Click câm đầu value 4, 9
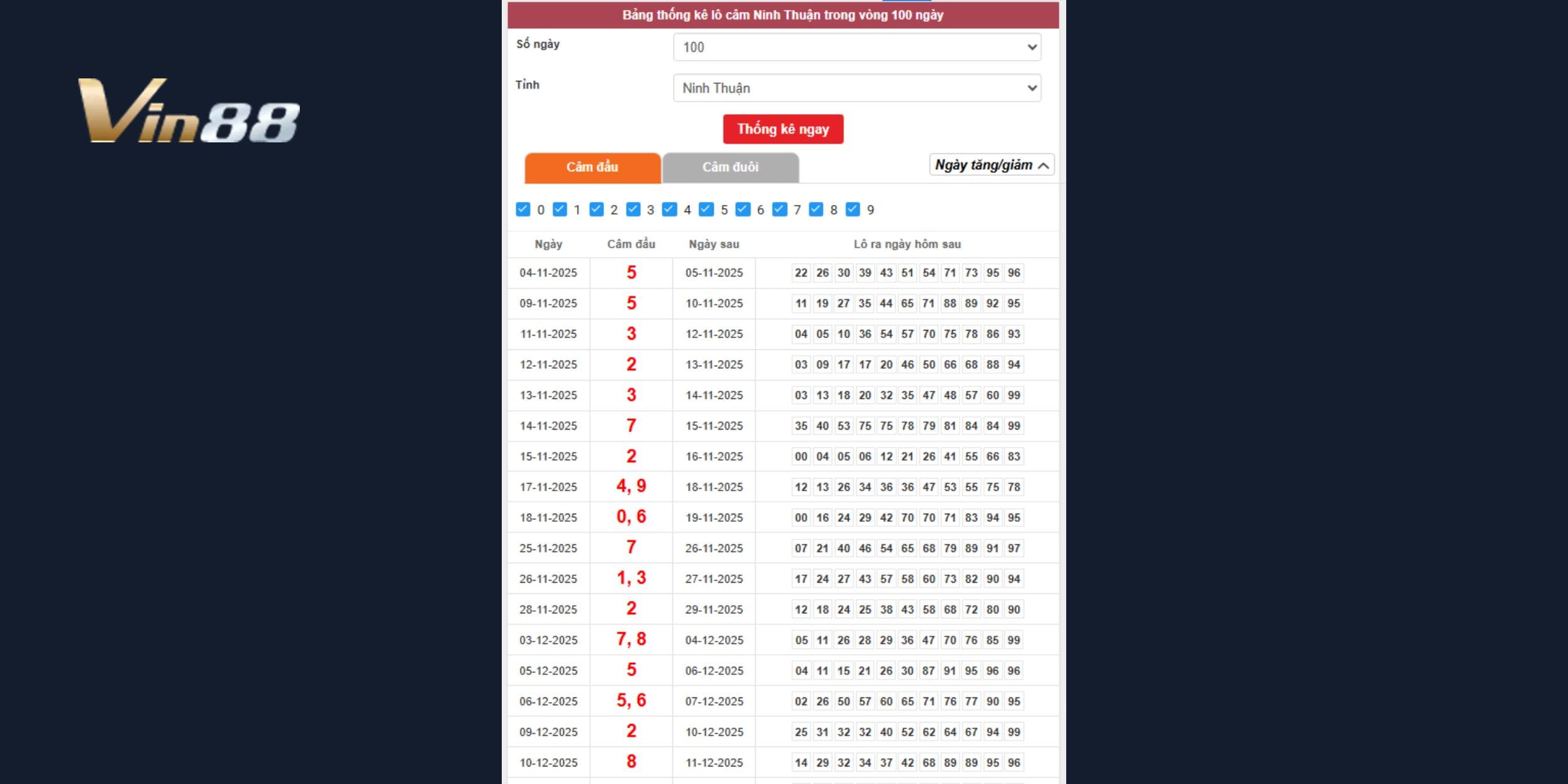 [x=631, y=487]
